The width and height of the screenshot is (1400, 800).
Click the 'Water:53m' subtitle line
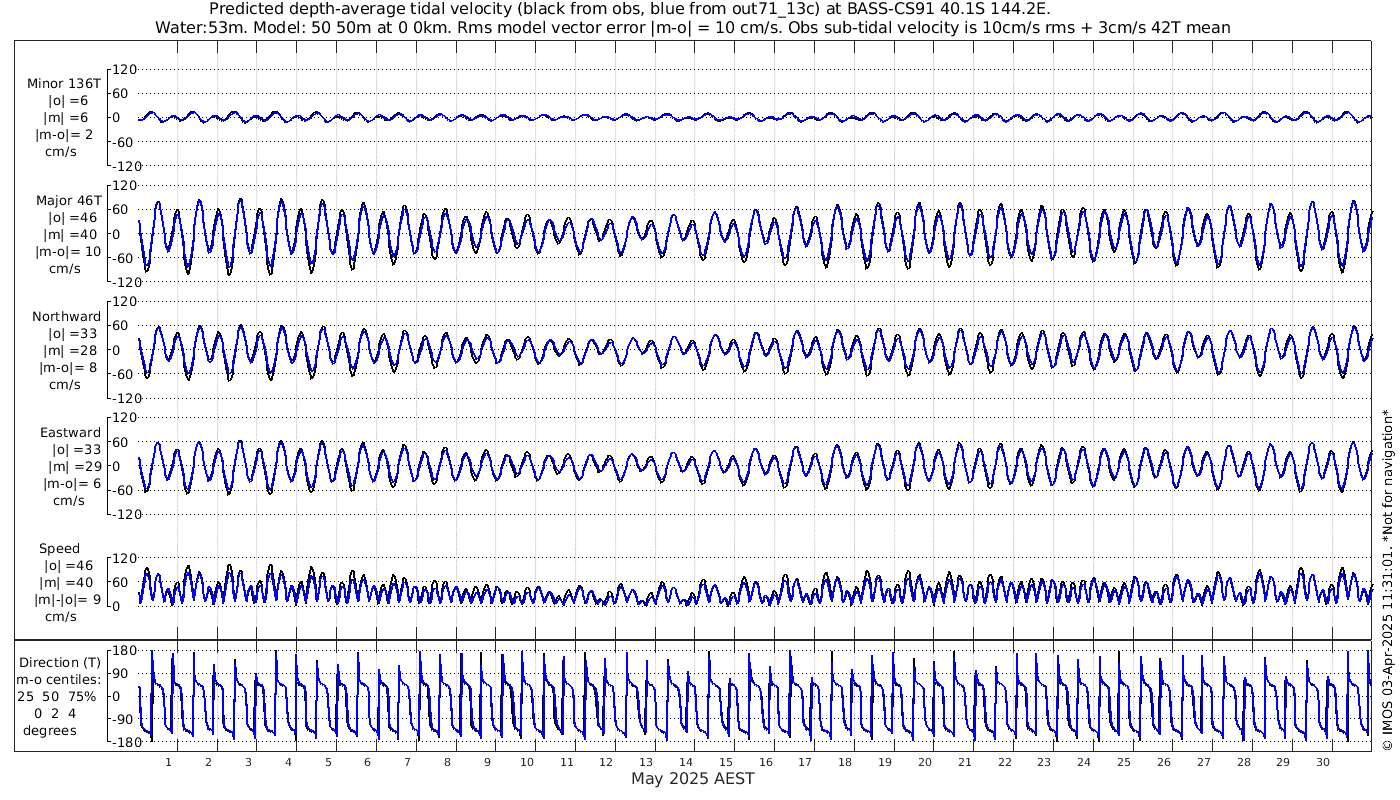tap(692, 27)
